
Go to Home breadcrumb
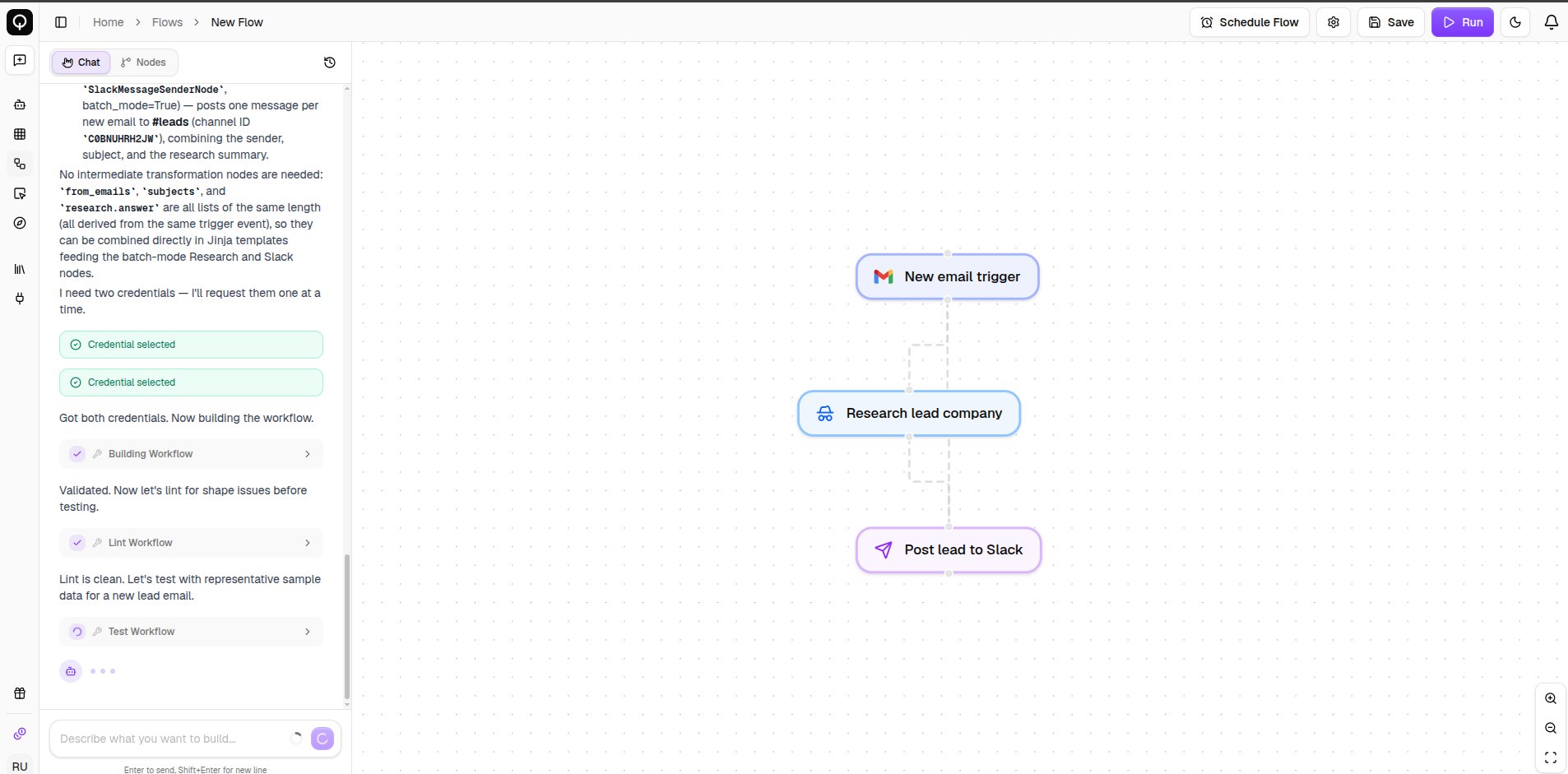point(109,22)
